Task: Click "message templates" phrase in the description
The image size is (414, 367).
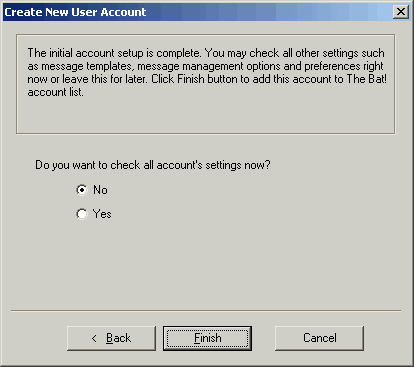Action: [87, 66]
